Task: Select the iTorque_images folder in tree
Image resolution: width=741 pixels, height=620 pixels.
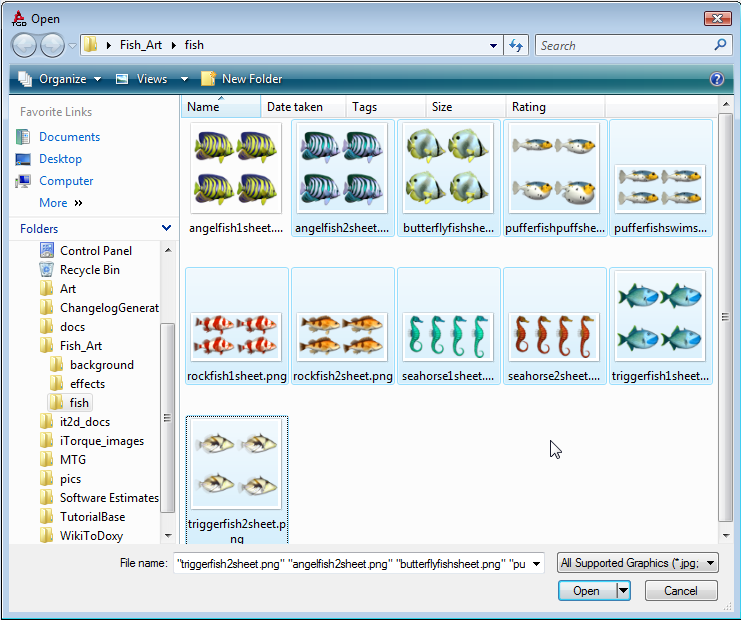Action: [92, 441]
